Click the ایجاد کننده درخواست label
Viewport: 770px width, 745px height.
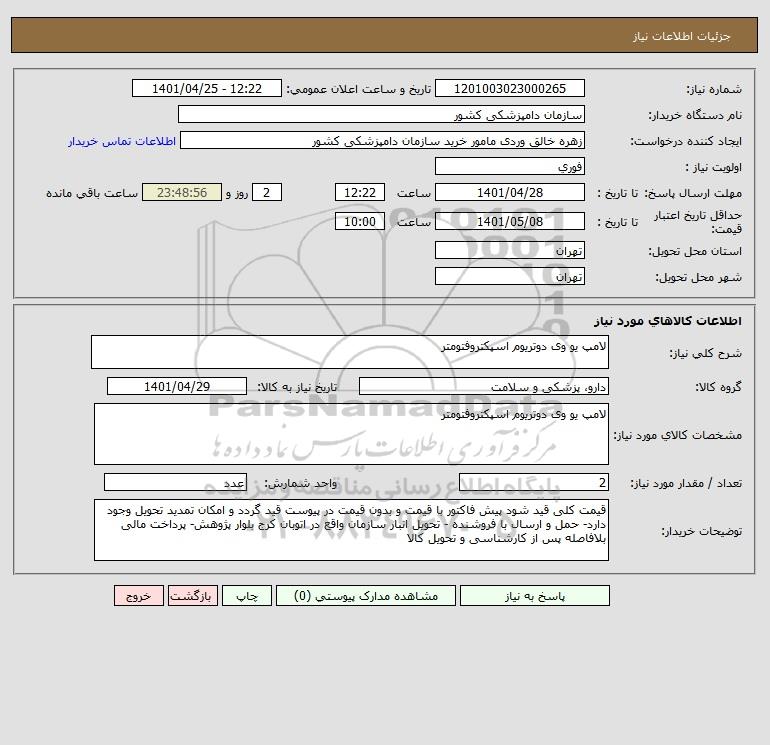tap(686, 141)
